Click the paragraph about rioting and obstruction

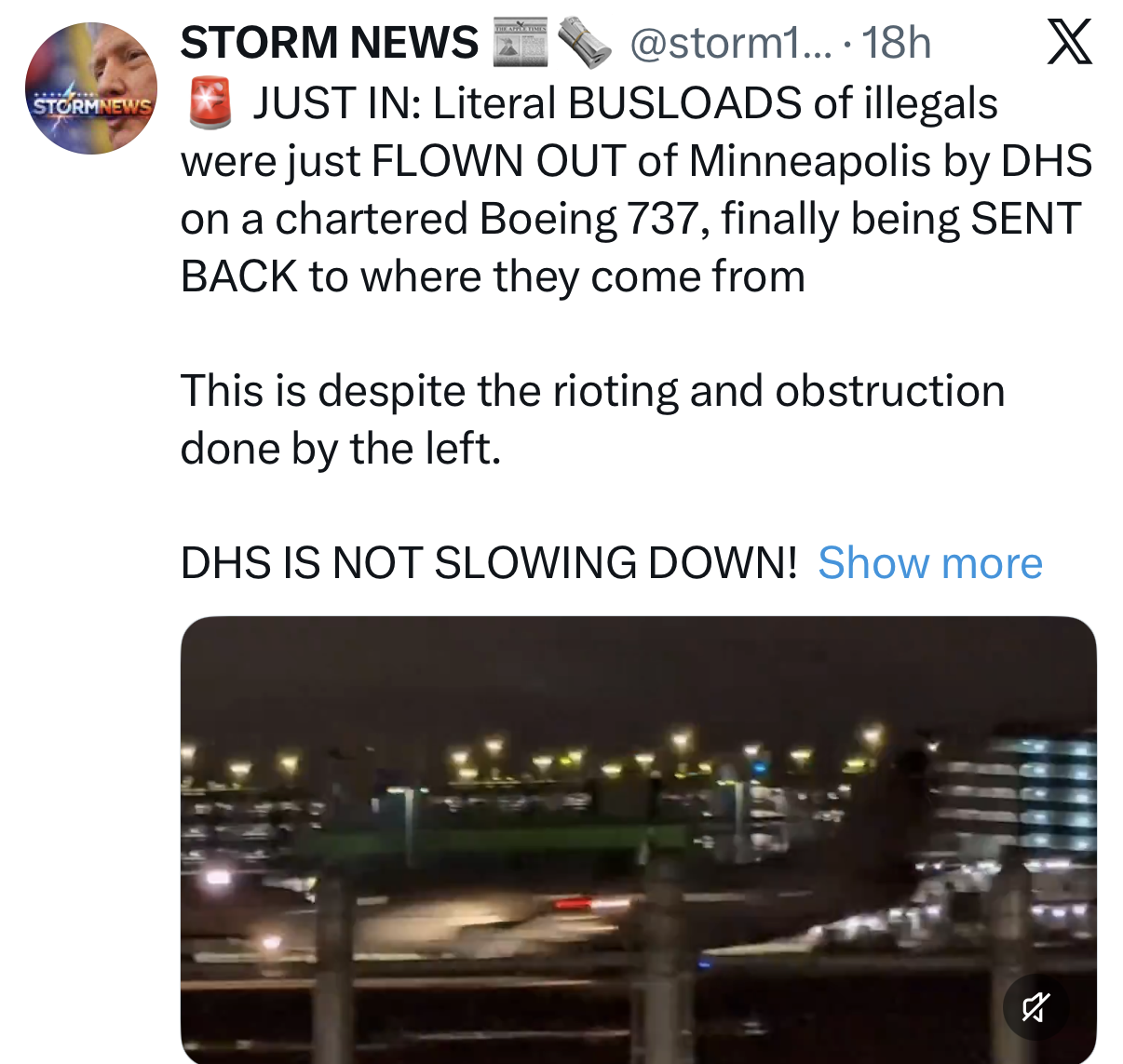click(592, 419)
